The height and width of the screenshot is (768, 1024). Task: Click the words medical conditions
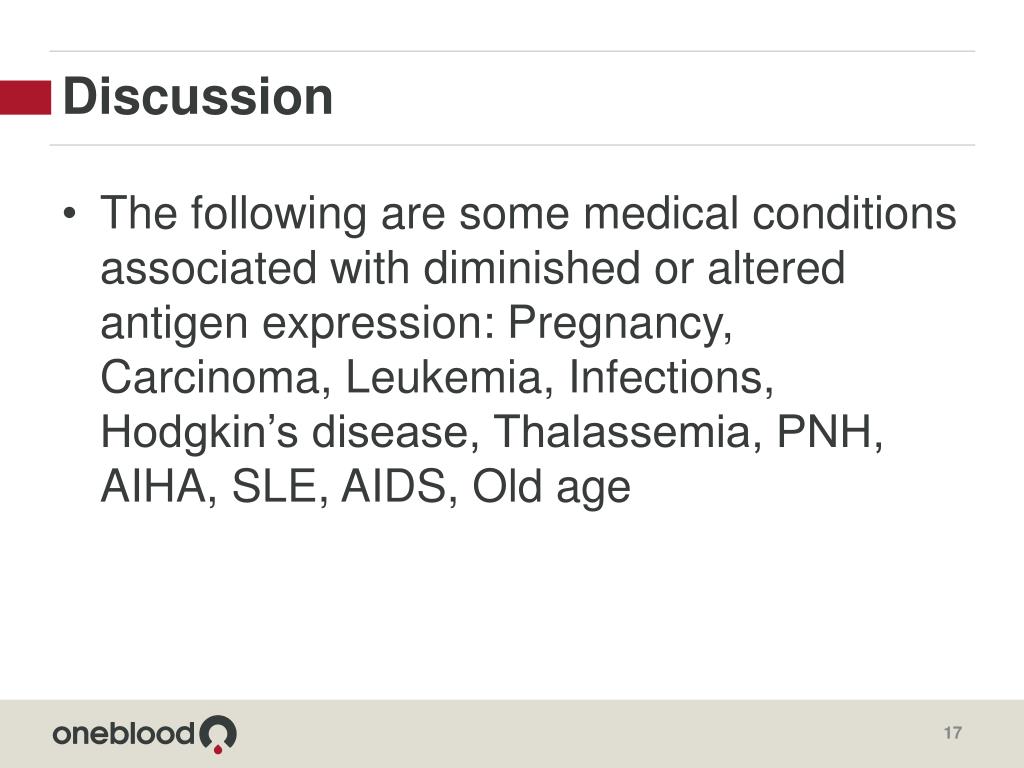tap(769, 214)
